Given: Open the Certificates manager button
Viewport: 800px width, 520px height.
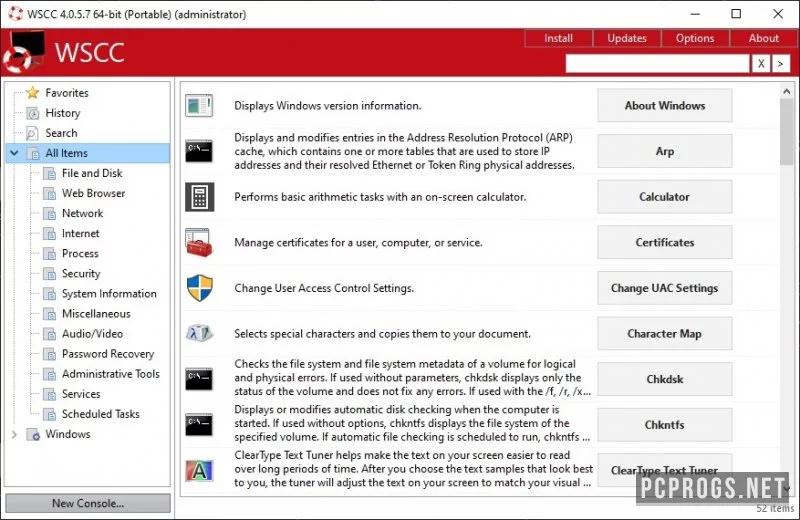Looking at the screenshot, I should [665, 242].
